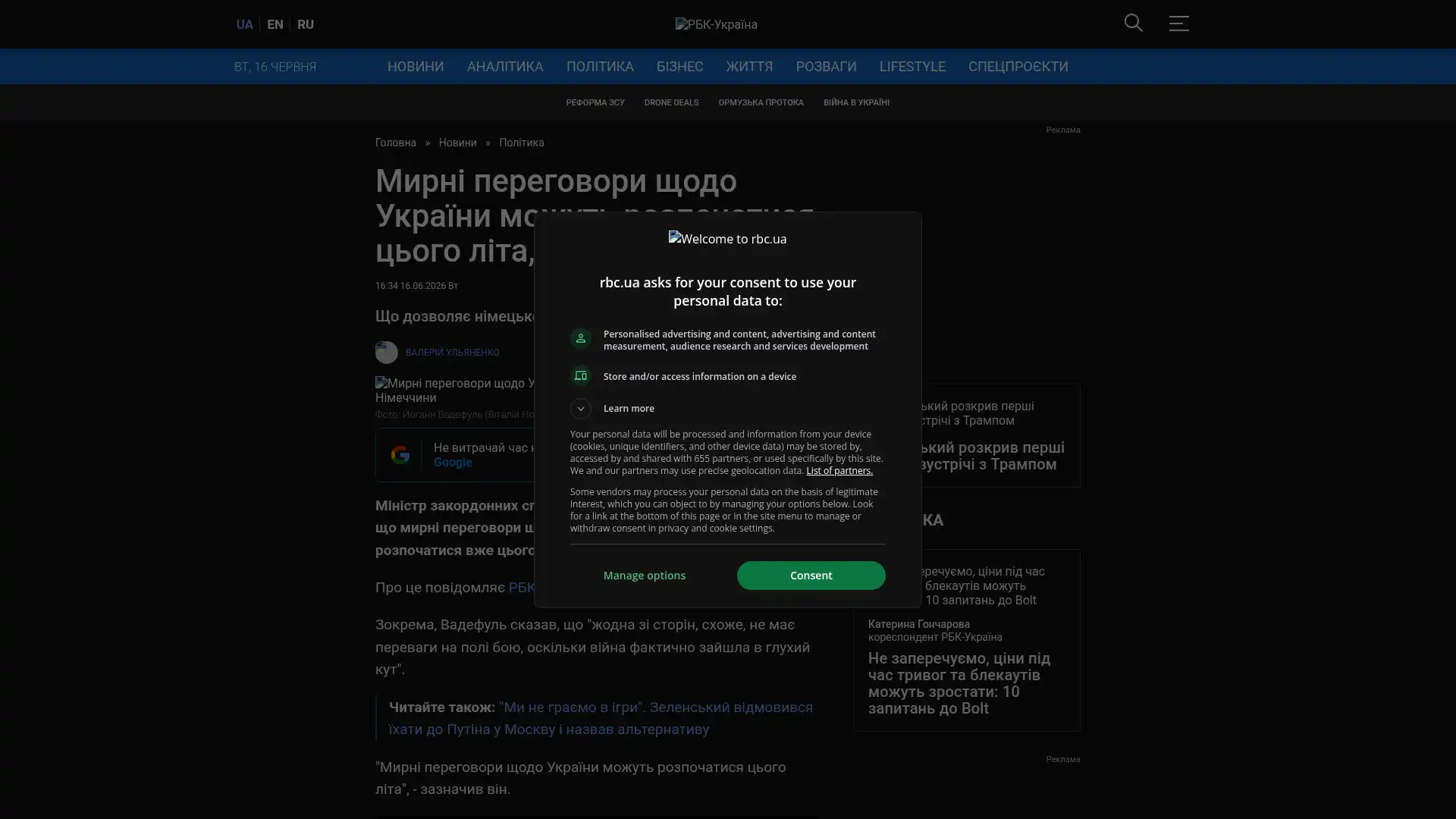Viewport: 1456px width, 819px height.
Task: Click author avatar of Валерій Ульяненко
Action: point(386,353)
